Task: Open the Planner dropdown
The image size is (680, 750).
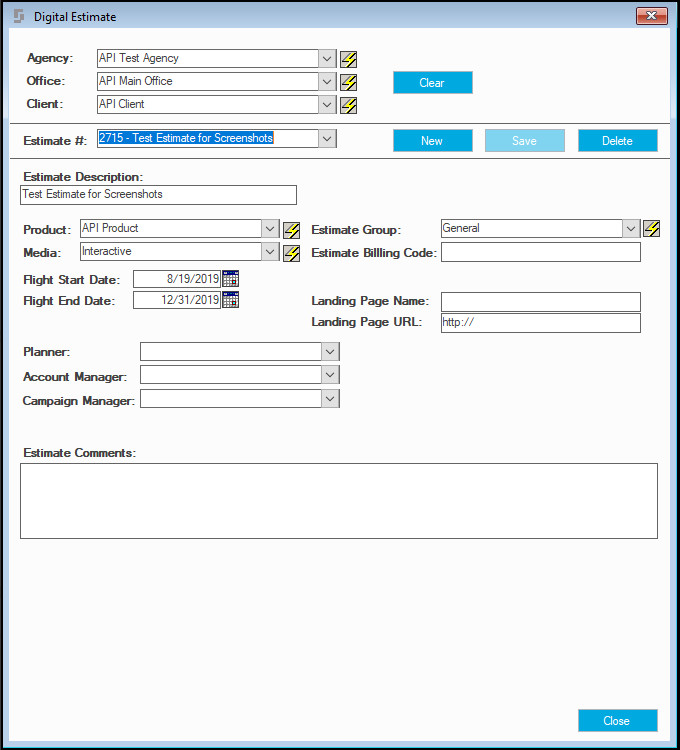Action: click(x=330, y=352)
